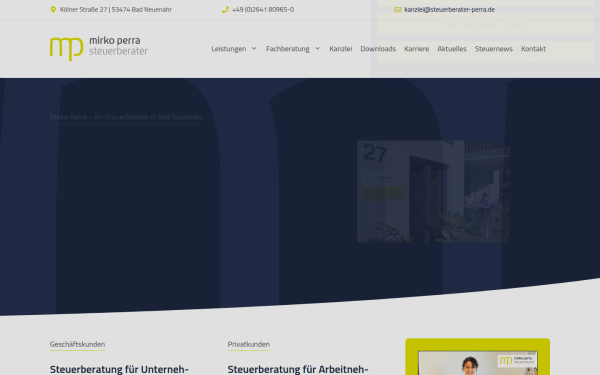Click the building entrance photo with 27
This screenshot has height=375, width=600.
click(x=433, y=191)
